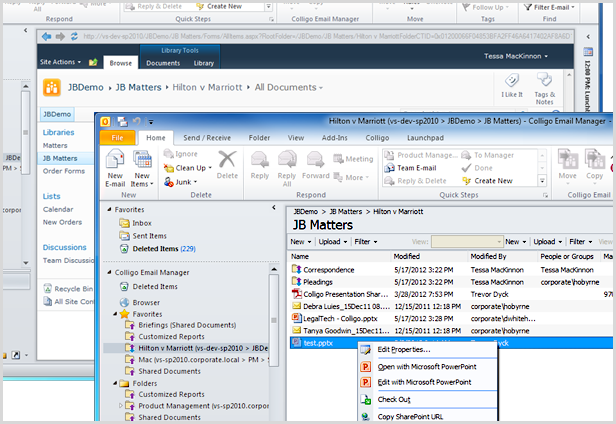Switch to Launchpad ribbon tab
This screenshot has width=616, height=424.
(x=425, y=138)
